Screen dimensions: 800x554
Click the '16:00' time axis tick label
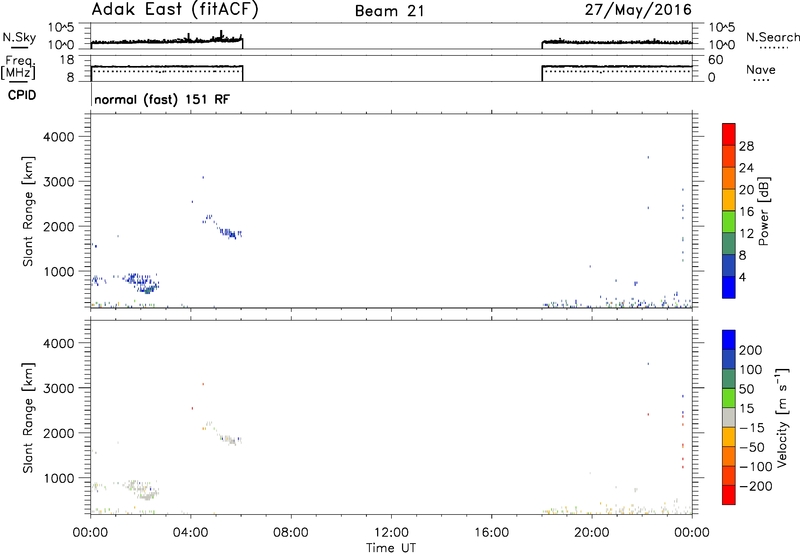[x=492, y=533]
